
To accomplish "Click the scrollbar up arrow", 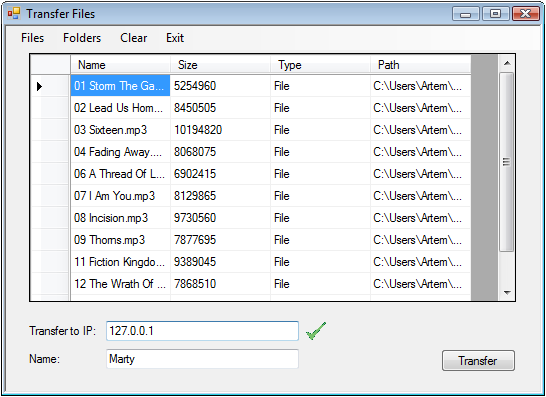I will coord(507,63).
